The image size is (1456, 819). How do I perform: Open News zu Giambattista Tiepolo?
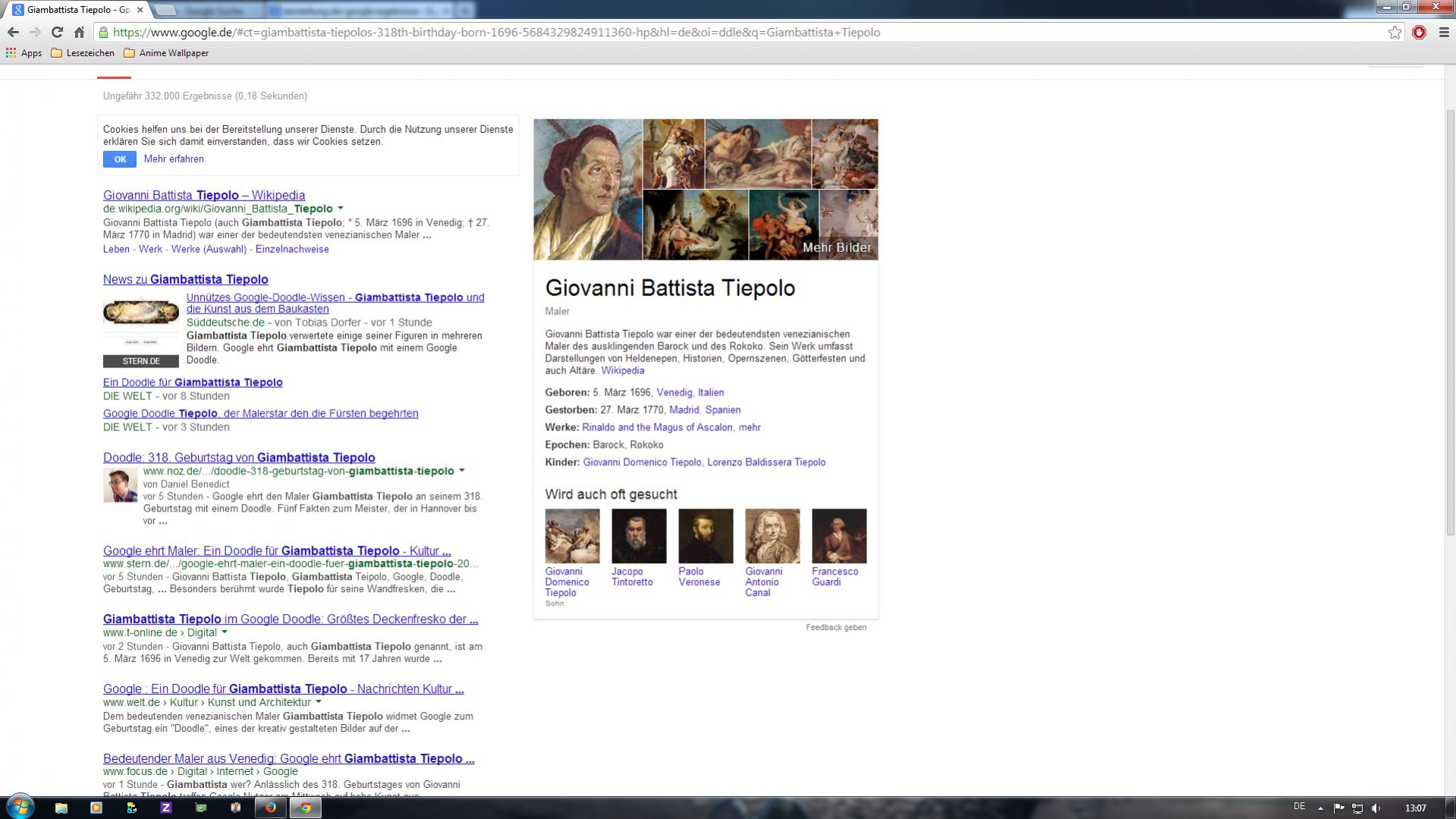pyautogui.click(x=186, y=279)
